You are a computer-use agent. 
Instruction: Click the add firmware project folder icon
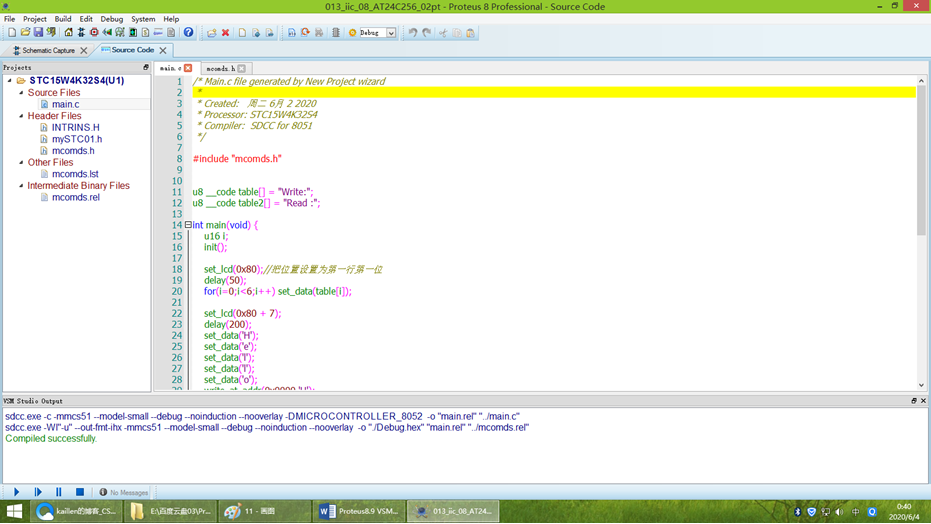[x=211, y=33]
